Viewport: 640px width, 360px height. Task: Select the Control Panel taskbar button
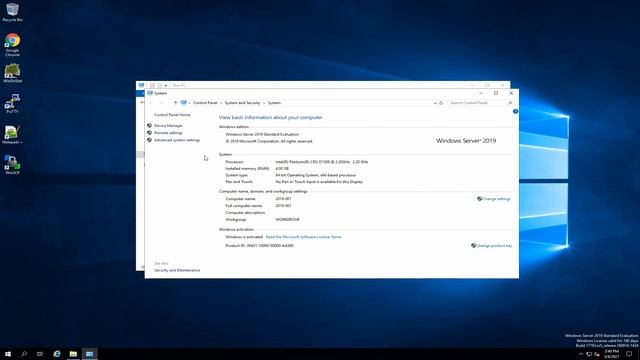coord(89,354)
